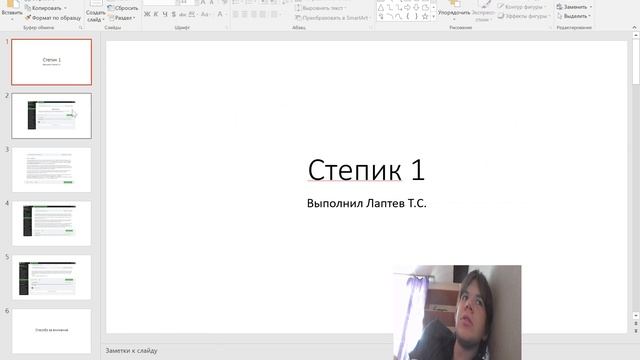Open the arrow under Вставить
Image resolution: width=640 pixels, height=360 pixels.
12,19
